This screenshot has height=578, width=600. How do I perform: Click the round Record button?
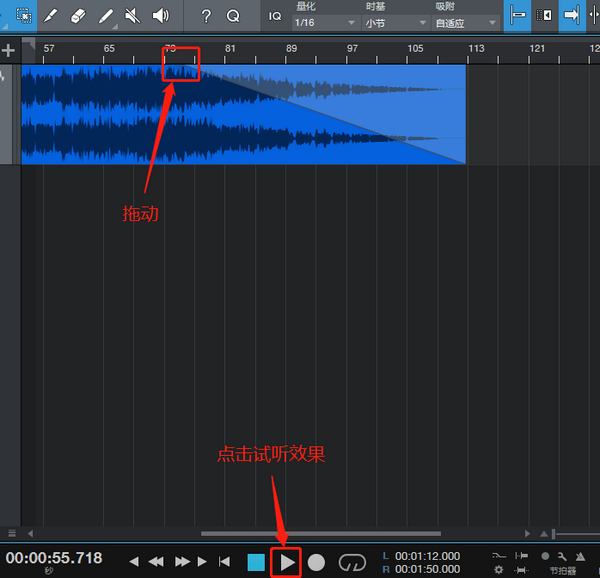(316, 562)
